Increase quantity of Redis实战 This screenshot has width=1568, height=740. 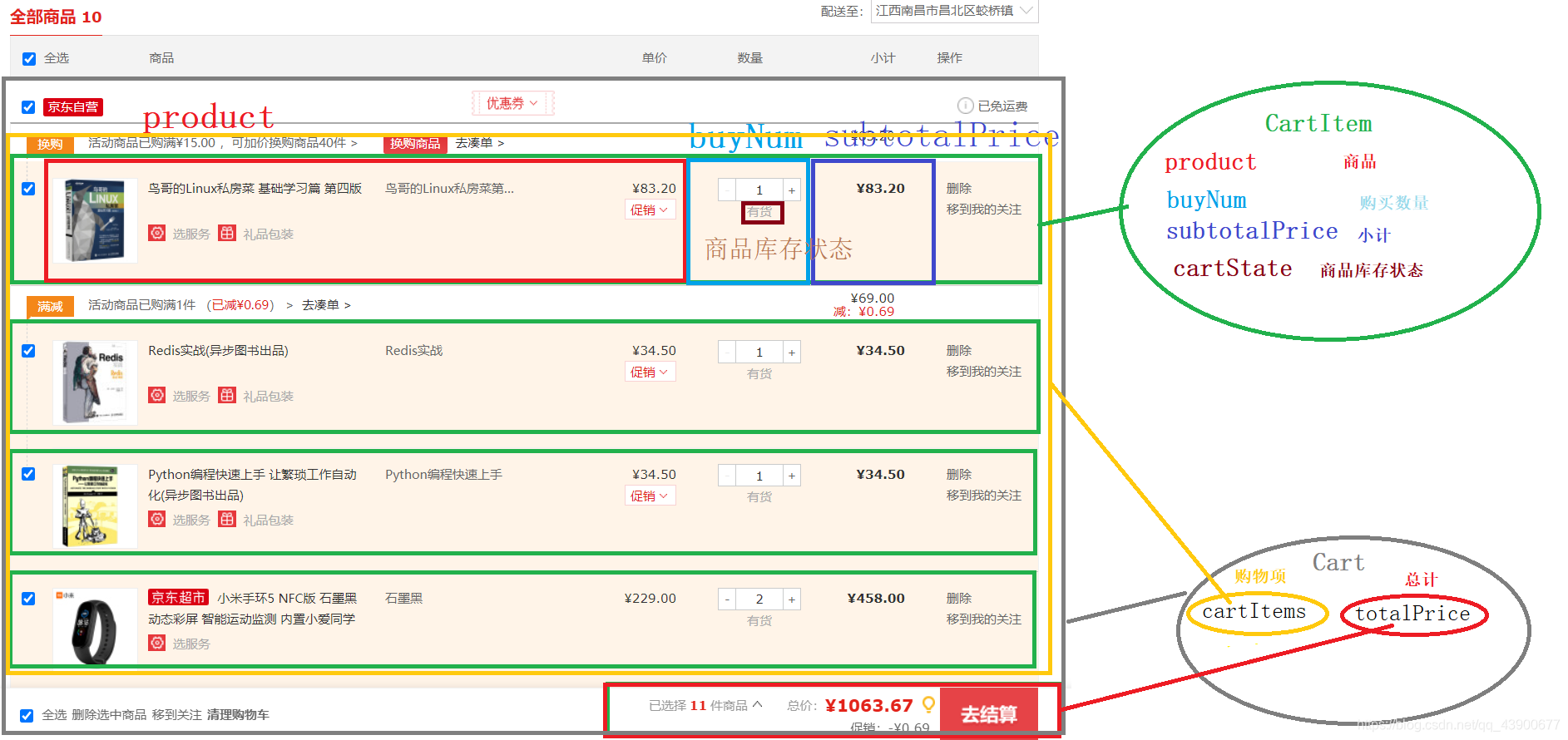coord(792,353)
